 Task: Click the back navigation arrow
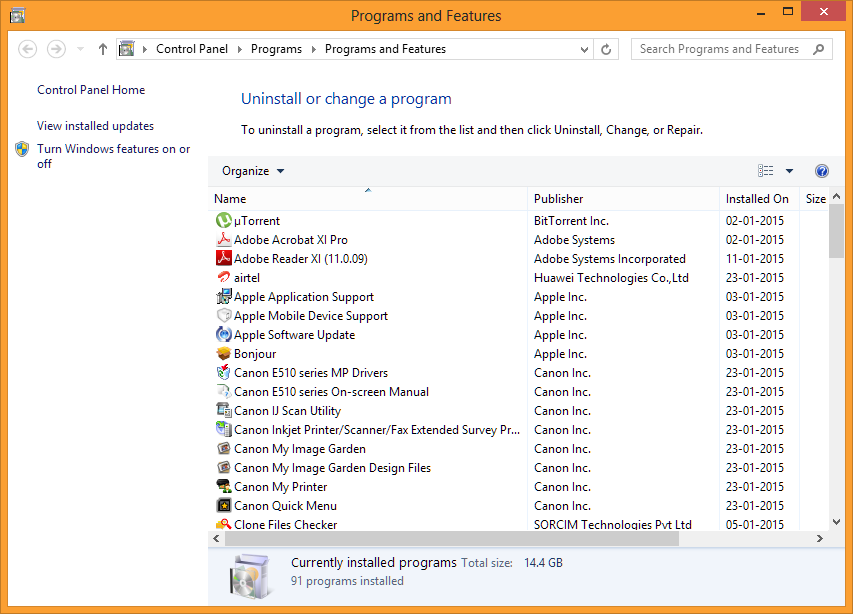[x=28, y=49]
